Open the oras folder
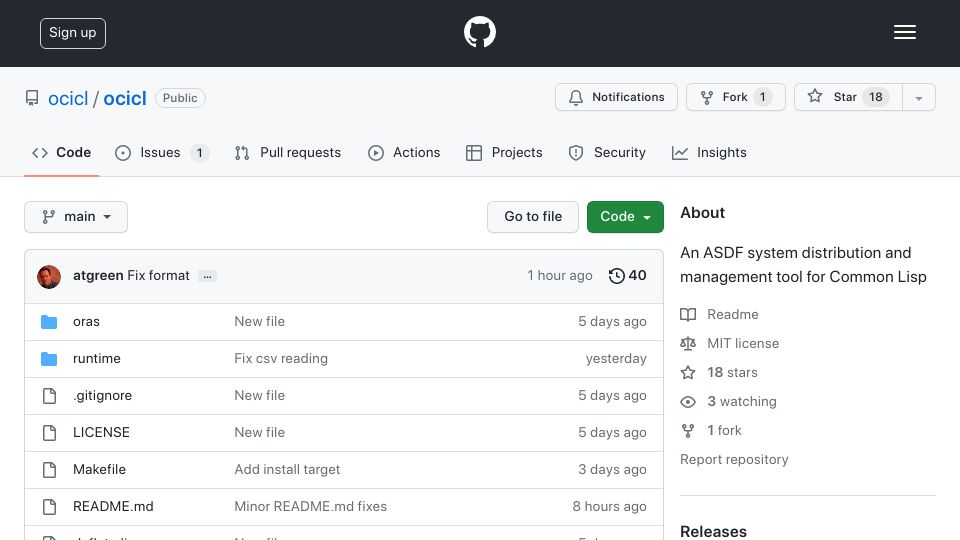 [86, 321]
